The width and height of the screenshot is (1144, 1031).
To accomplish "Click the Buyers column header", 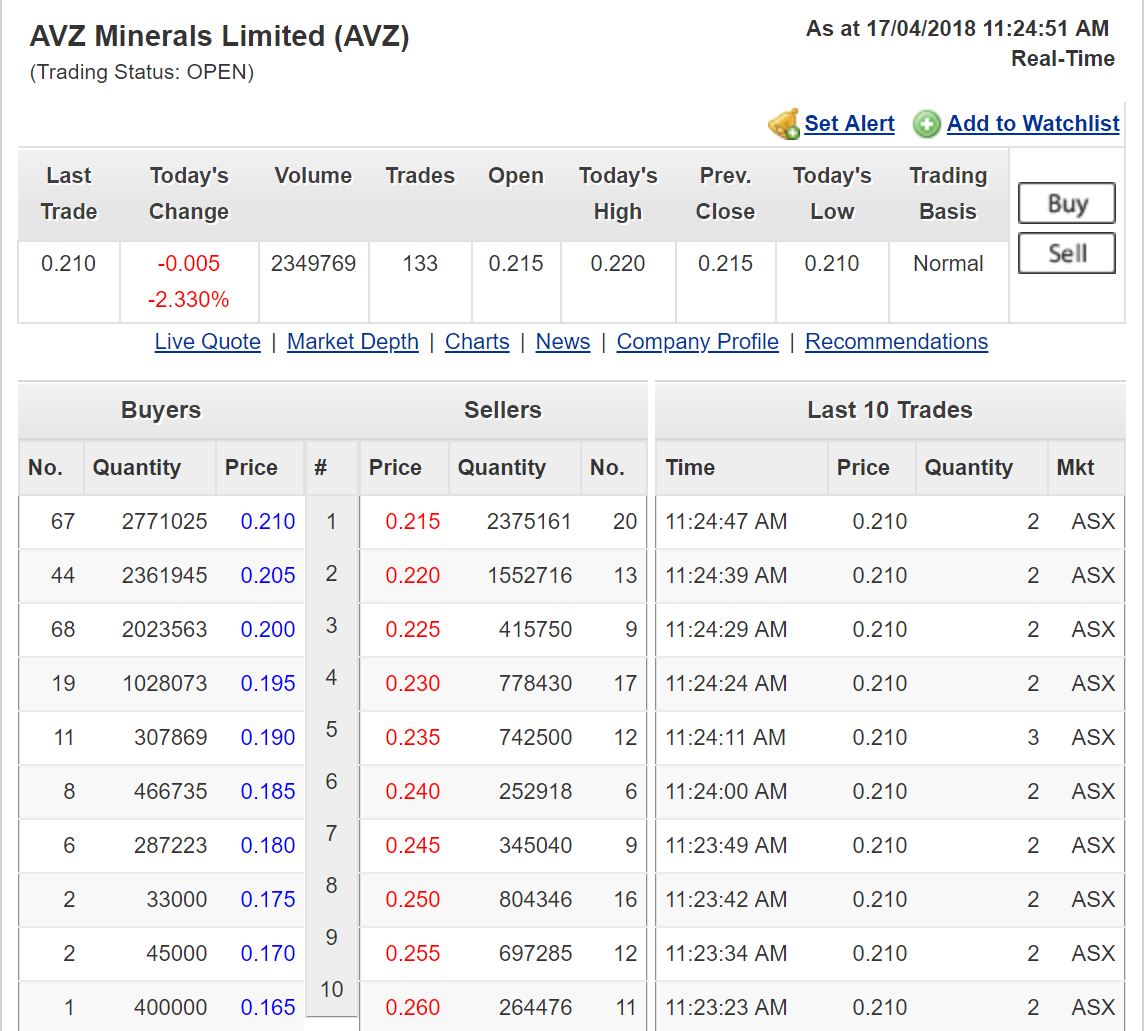I will tap(161, 410).
